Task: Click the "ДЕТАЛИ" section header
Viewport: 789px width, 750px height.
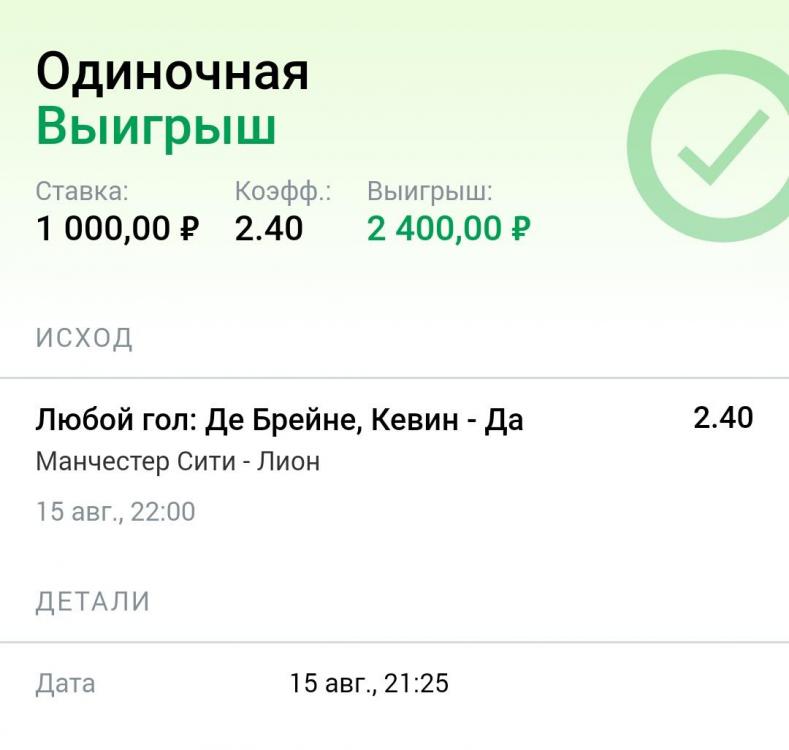Action: tap(93, 602)
